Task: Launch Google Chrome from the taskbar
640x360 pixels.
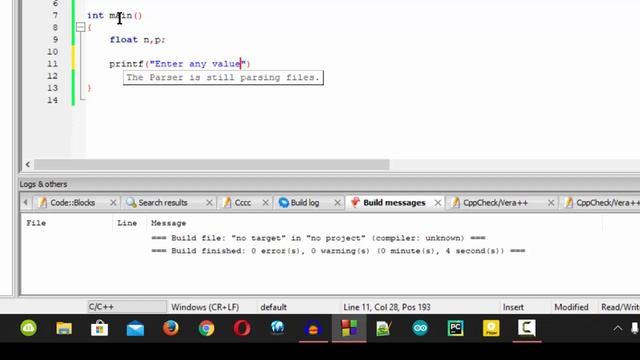Action: 207,328
